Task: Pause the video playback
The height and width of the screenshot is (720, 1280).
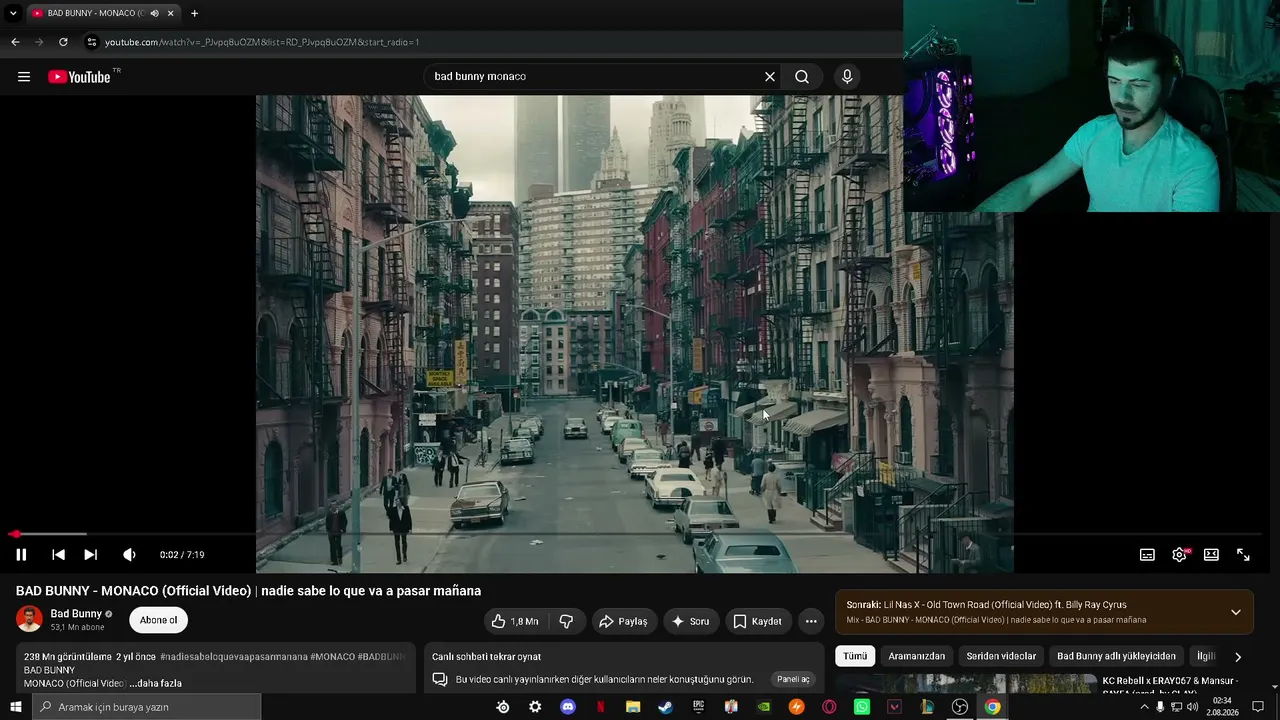Action: (x=21, y=555)
